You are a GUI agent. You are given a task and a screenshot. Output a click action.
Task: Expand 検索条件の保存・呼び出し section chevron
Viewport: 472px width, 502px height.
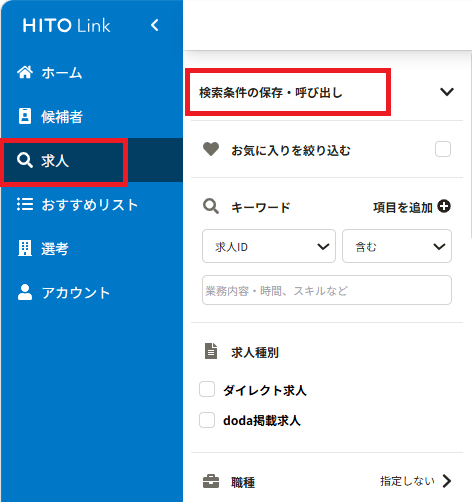[447, 92]
